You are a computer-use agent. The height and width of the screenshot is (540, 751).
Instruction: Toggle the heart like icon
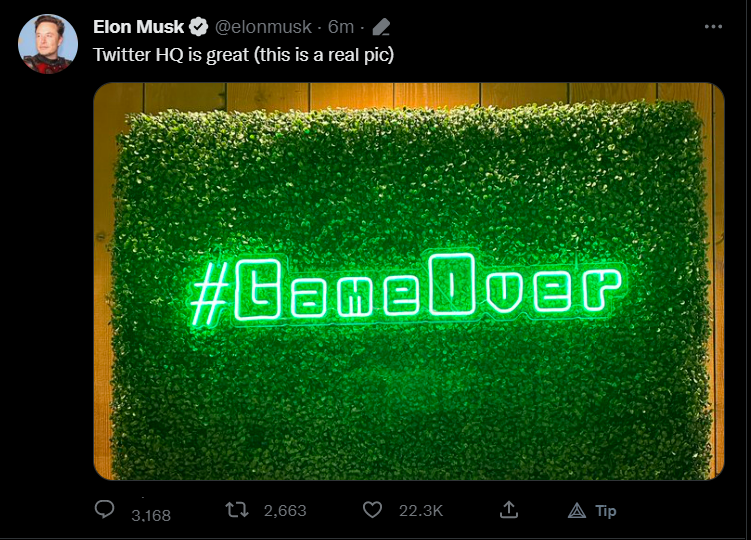coord(372,510)
